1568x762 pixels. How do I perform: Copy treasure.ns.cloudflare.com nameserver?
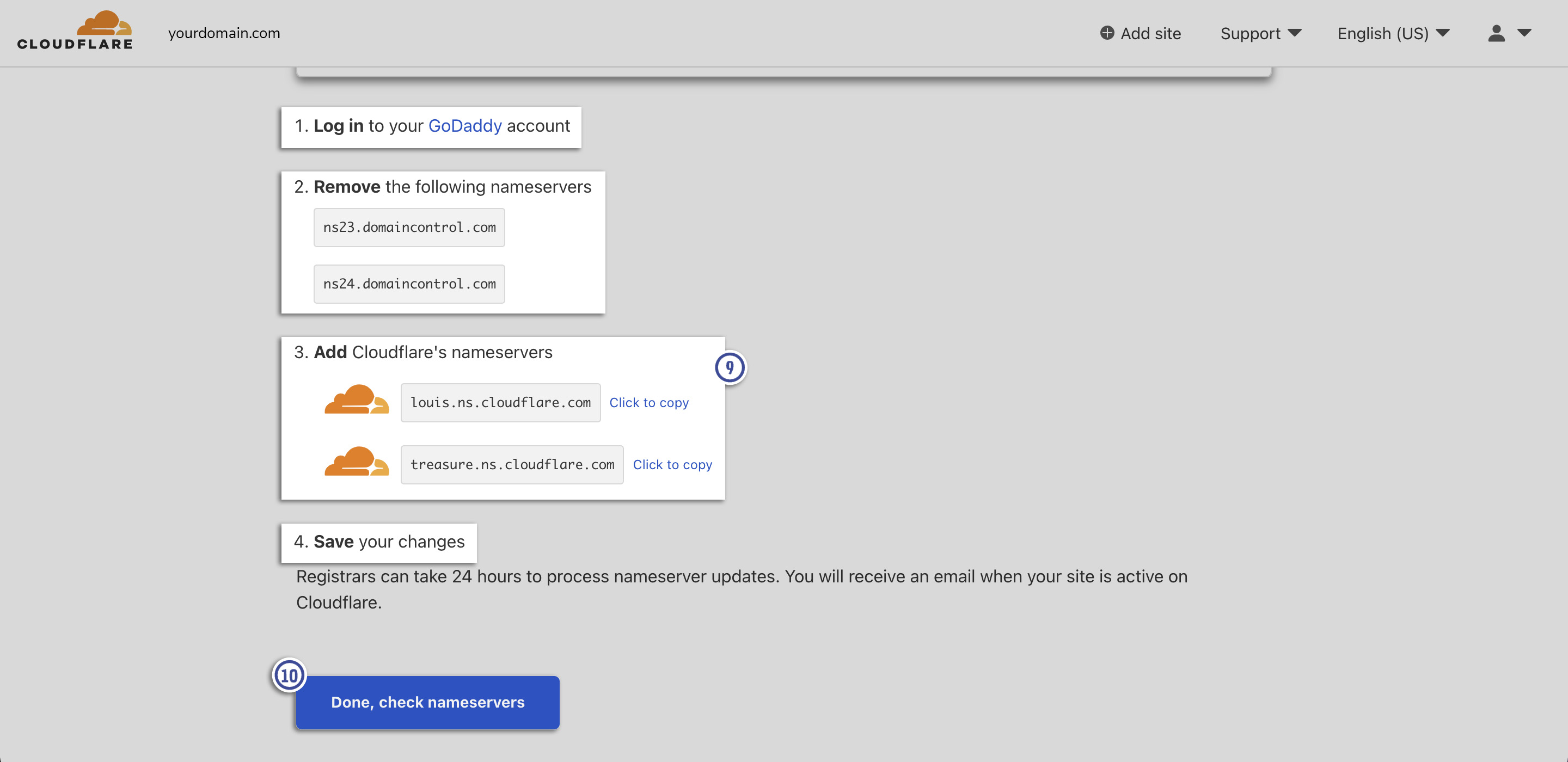point(672,464)
